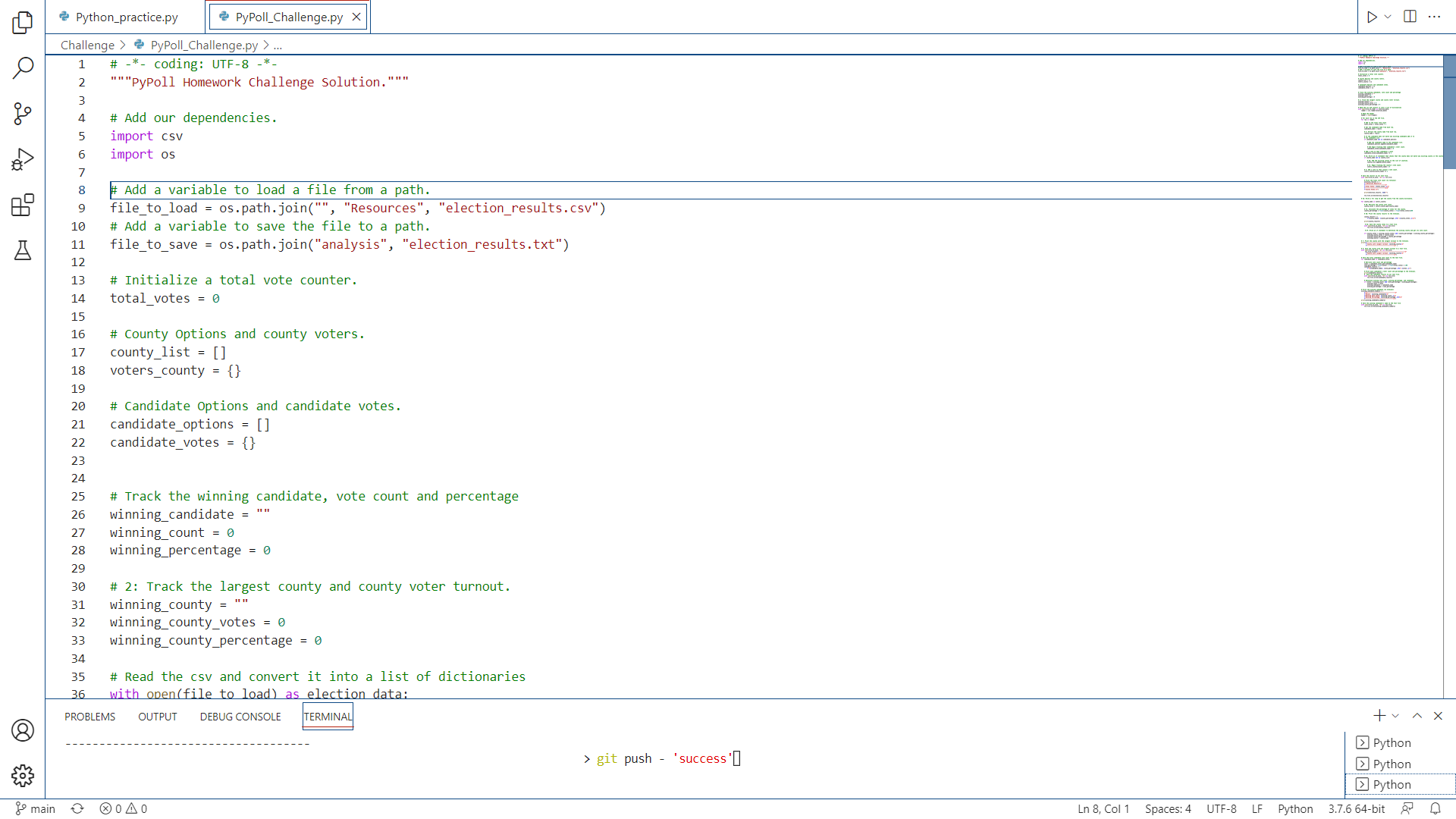Open the PROBLEMS panel
This screenshot has width=1456, height=819.
[89, 716]
